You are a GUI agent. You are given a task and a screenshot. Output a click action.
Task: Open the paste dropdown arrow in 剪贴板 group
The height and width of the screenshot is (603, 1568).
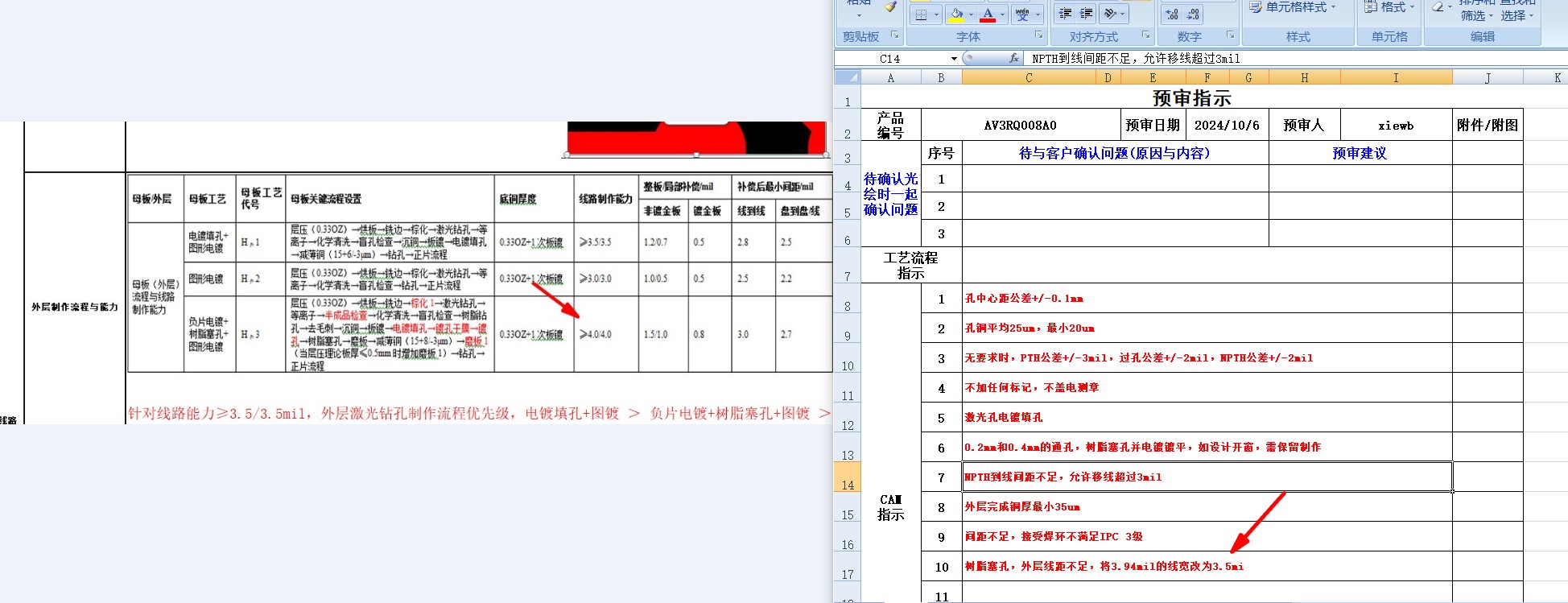(x=859, y=14)
